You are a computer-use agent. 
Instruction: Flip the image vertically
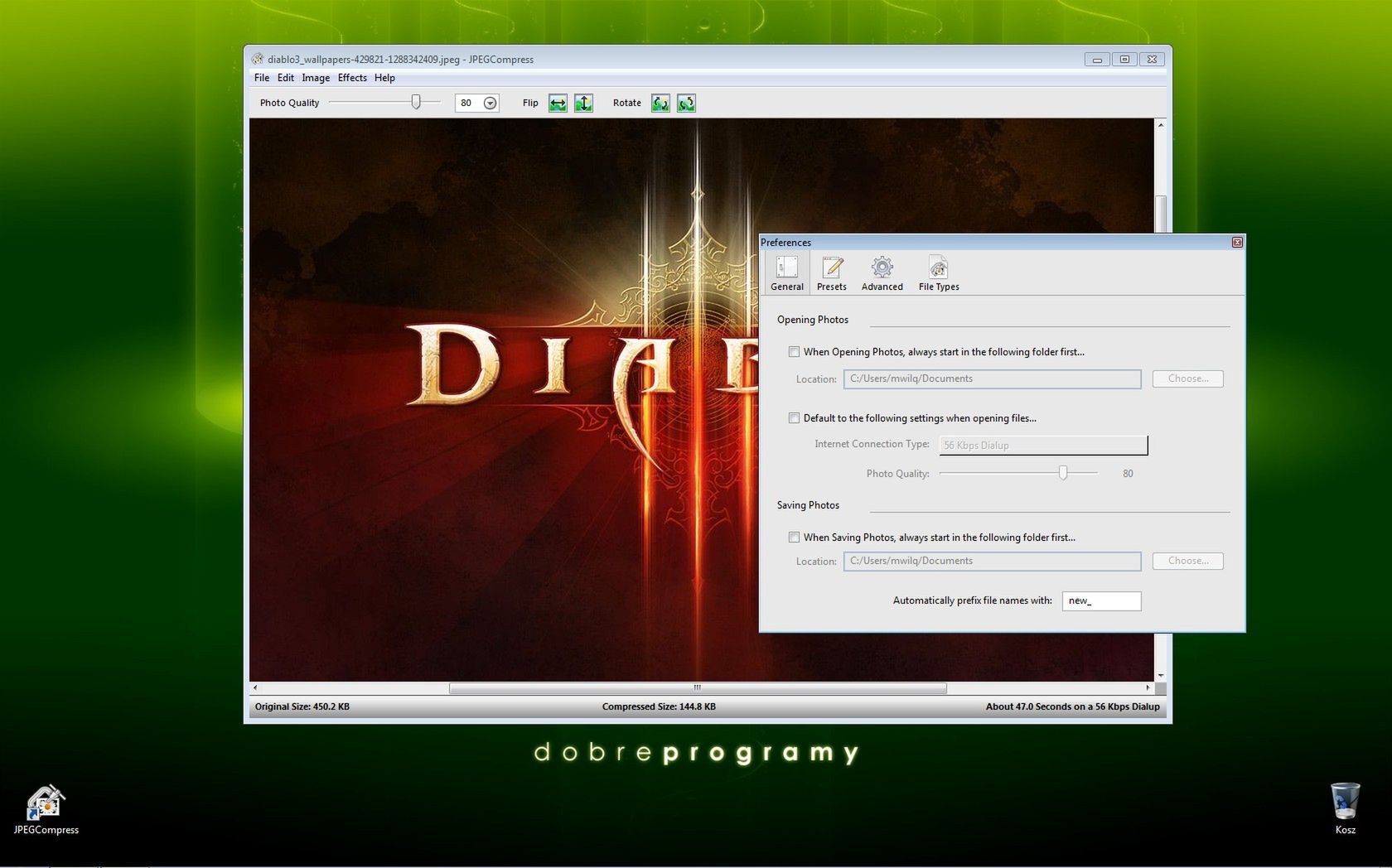(583, 103)
